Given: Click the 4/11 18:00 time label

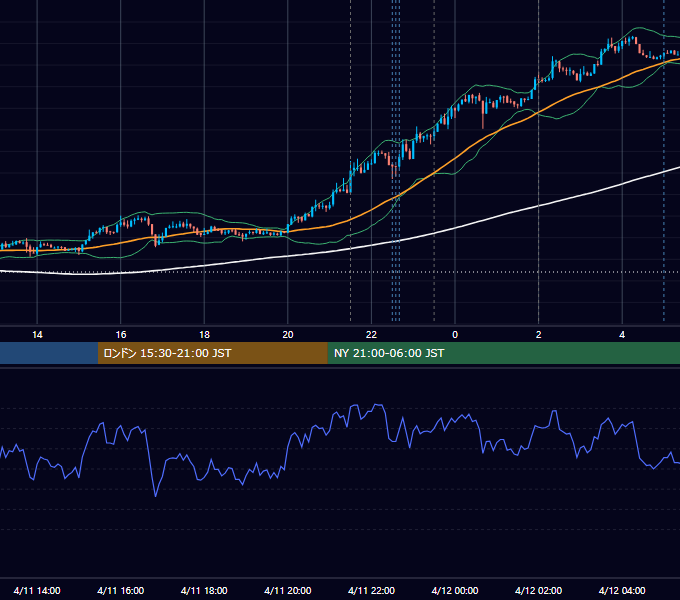Looking at the screenshot, I should (204, 590).
